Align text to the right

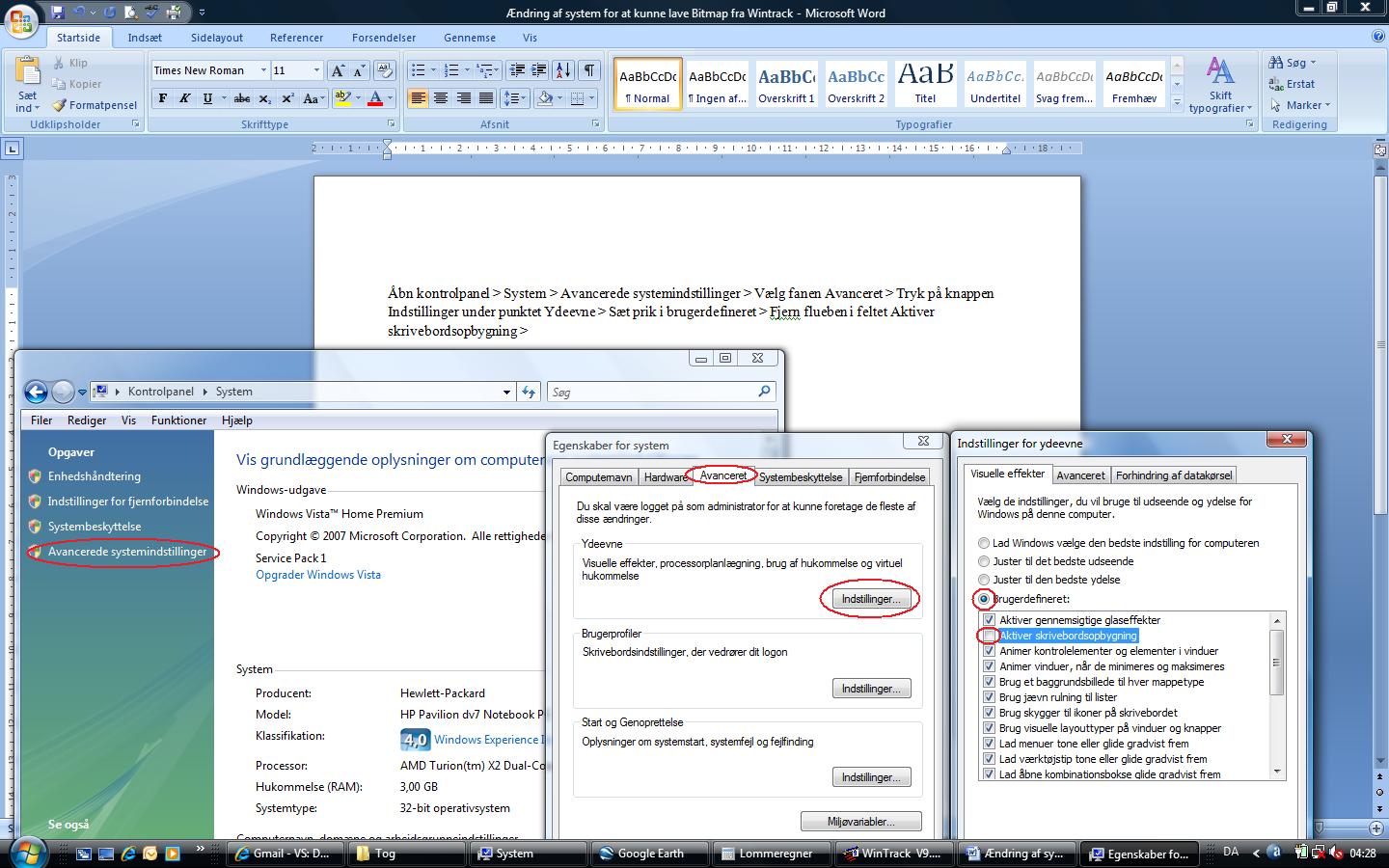(x=464, y=98)
